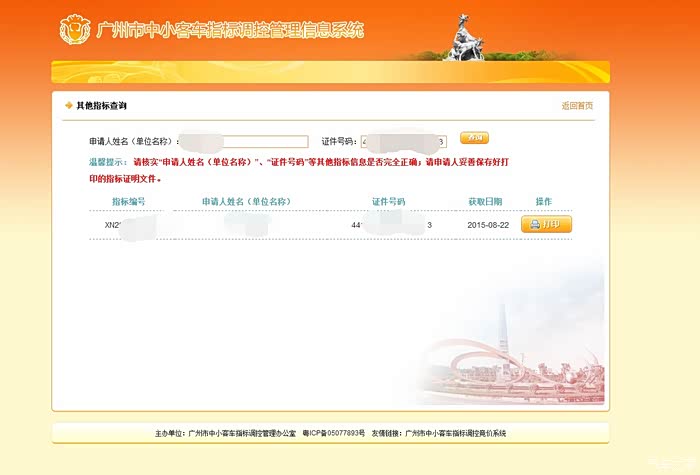This screenshot has height=475, width=700.
Task: Focus the 申请人姓名 input field
Action: 244,142
